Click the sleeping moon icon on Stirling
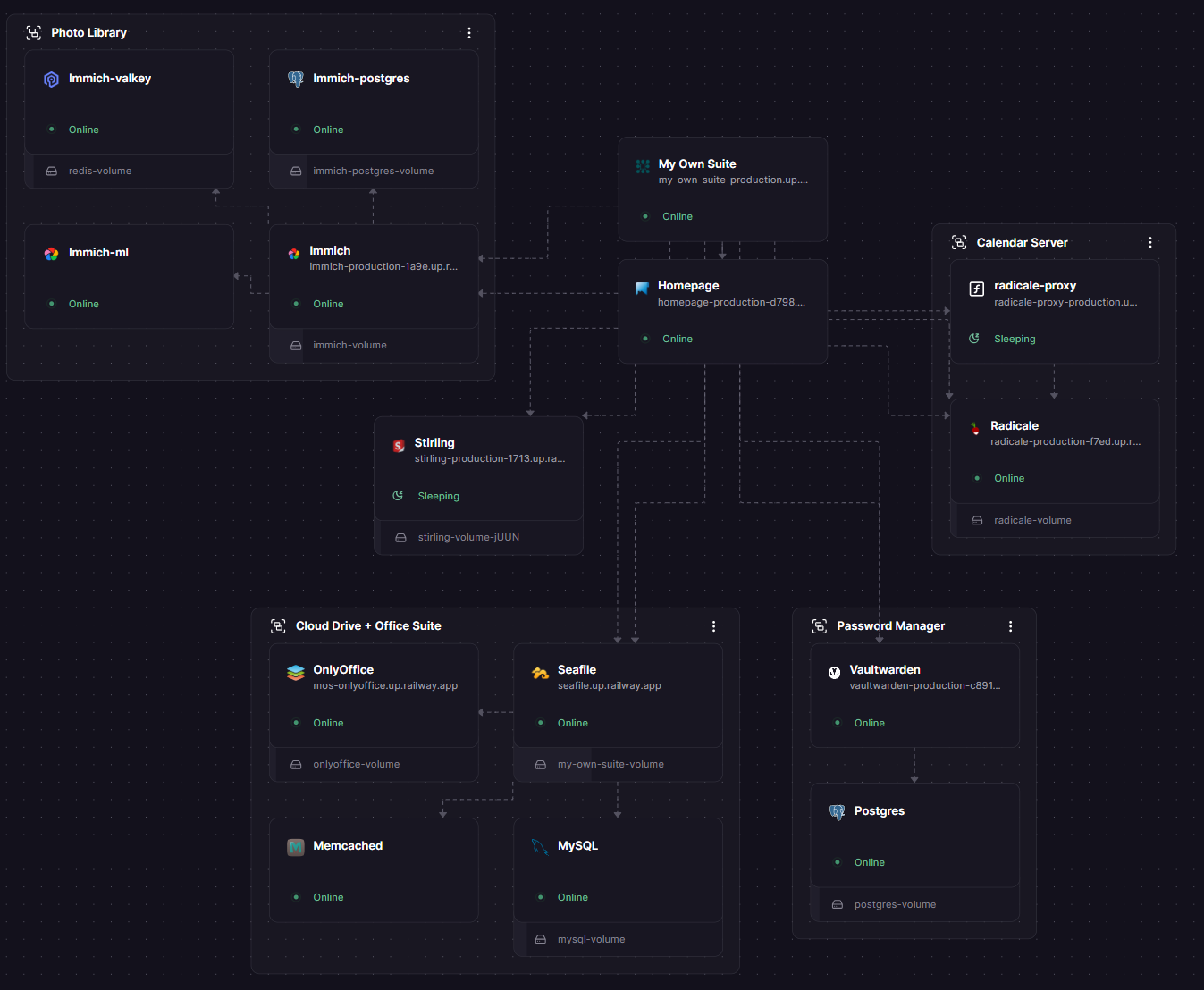 point(399,496)
